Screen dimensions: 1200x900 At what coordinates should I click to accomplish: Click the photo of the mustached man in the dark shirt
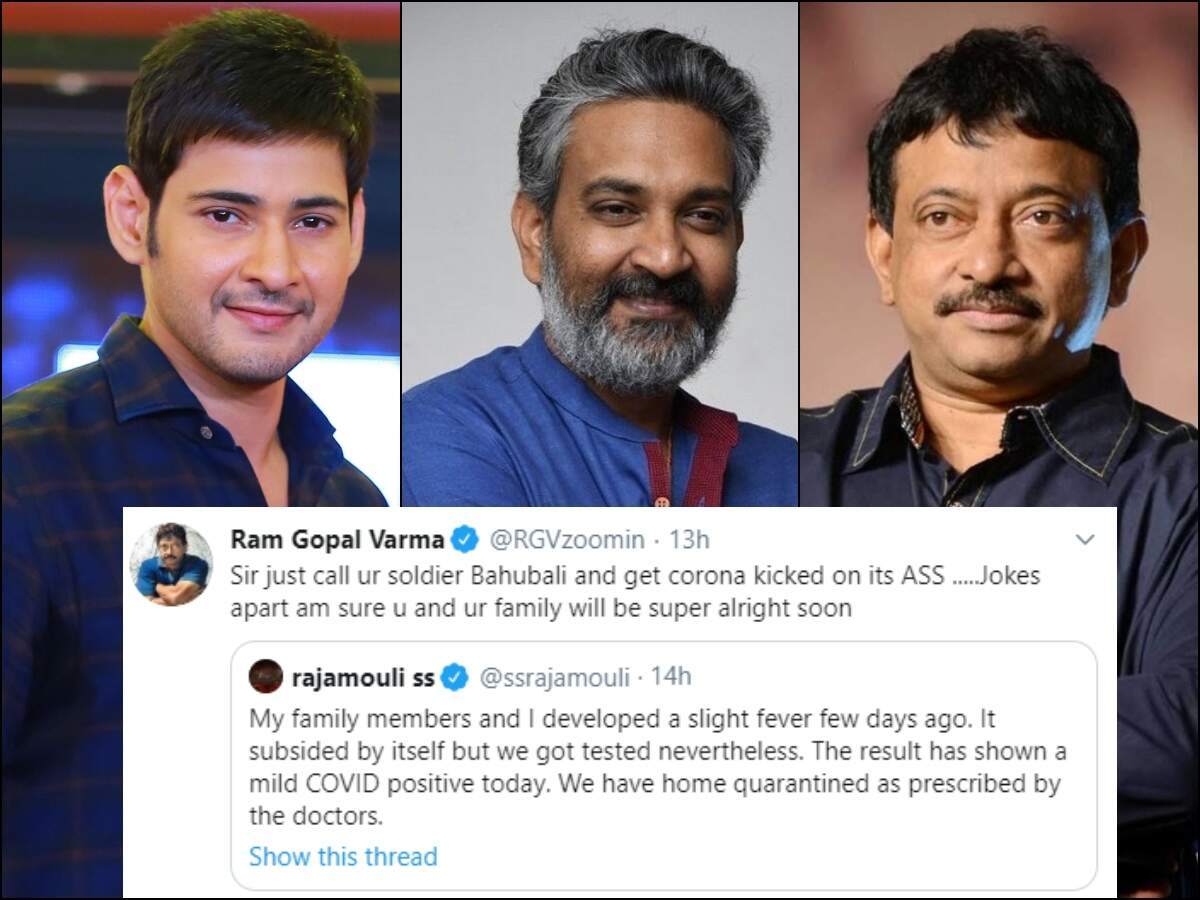point(1000,254)
